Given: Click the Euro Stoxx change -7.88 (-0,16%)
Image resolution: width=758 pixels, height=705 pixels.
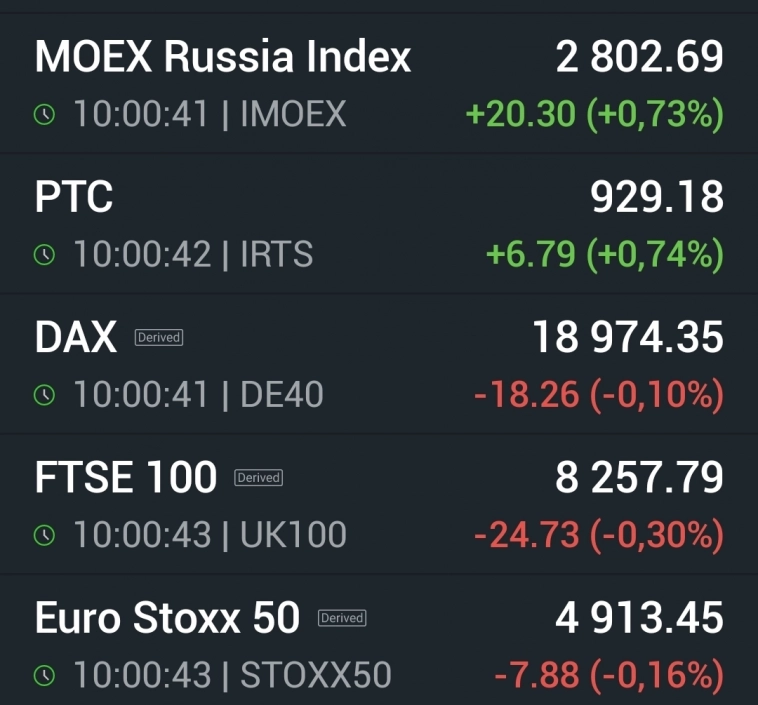Looking at the screenshot, I should click(608, 676).
